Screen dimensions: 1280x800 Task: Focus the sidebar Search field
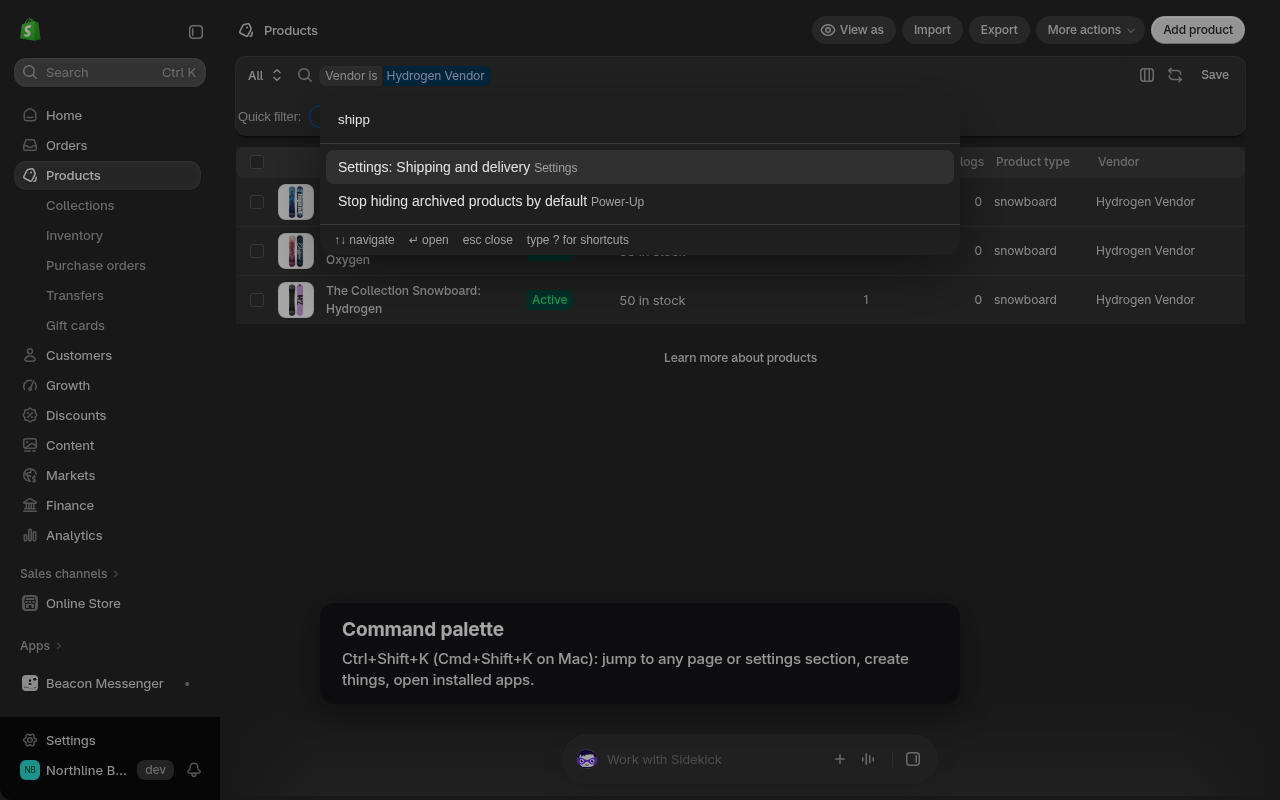(x=110, y=72)
